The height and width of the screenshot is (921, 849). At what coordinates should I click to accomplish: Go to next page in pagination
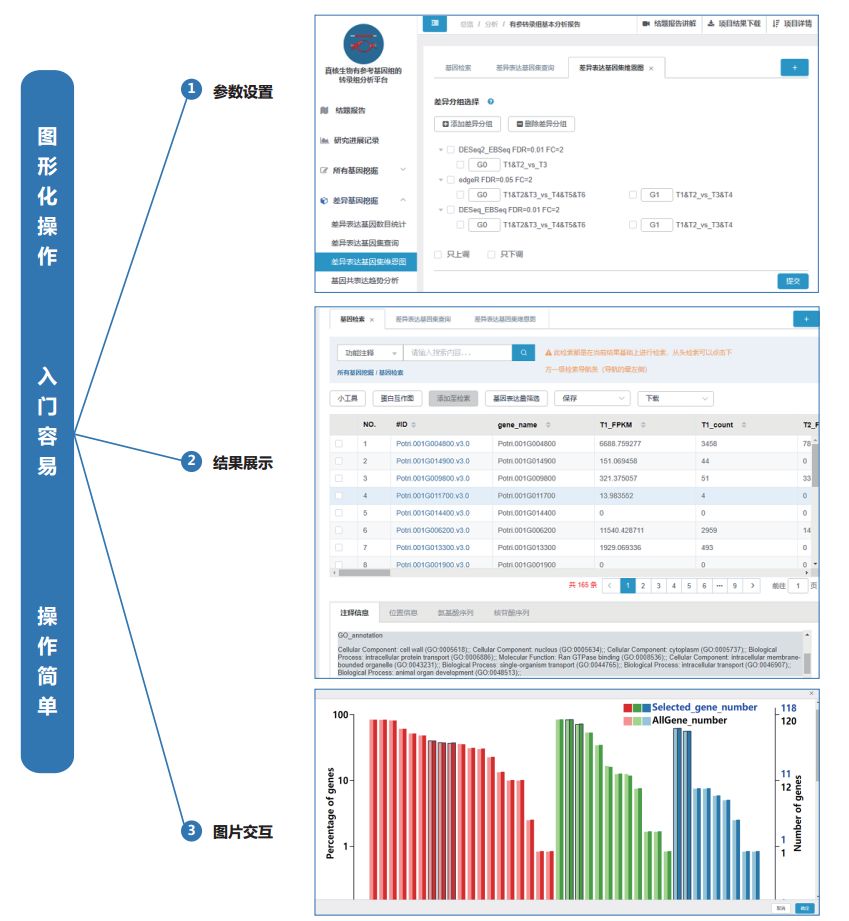753,586
